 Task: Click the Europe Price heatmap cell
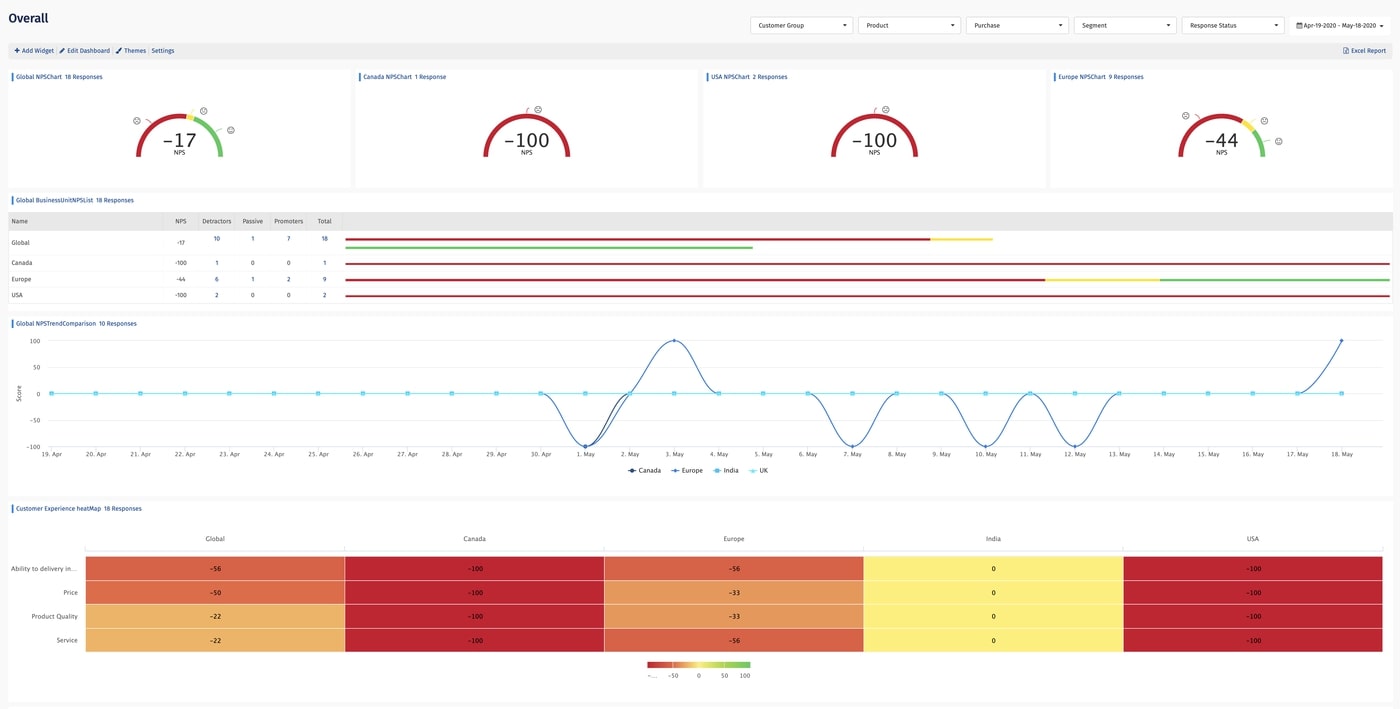(734, 592)
